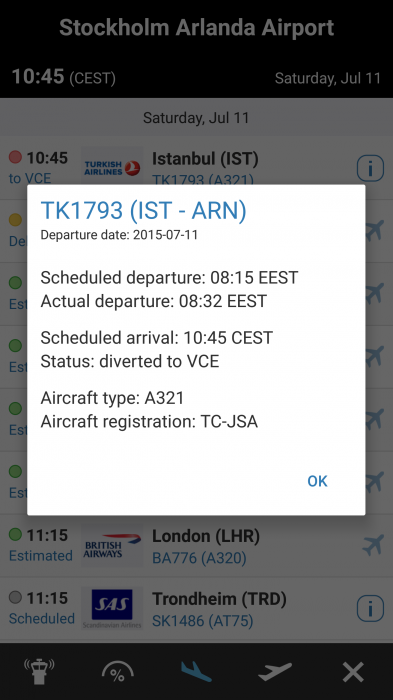
Task: Tap the Stockholm Arlanda Airport title
Action: click(x=196, y=28)
